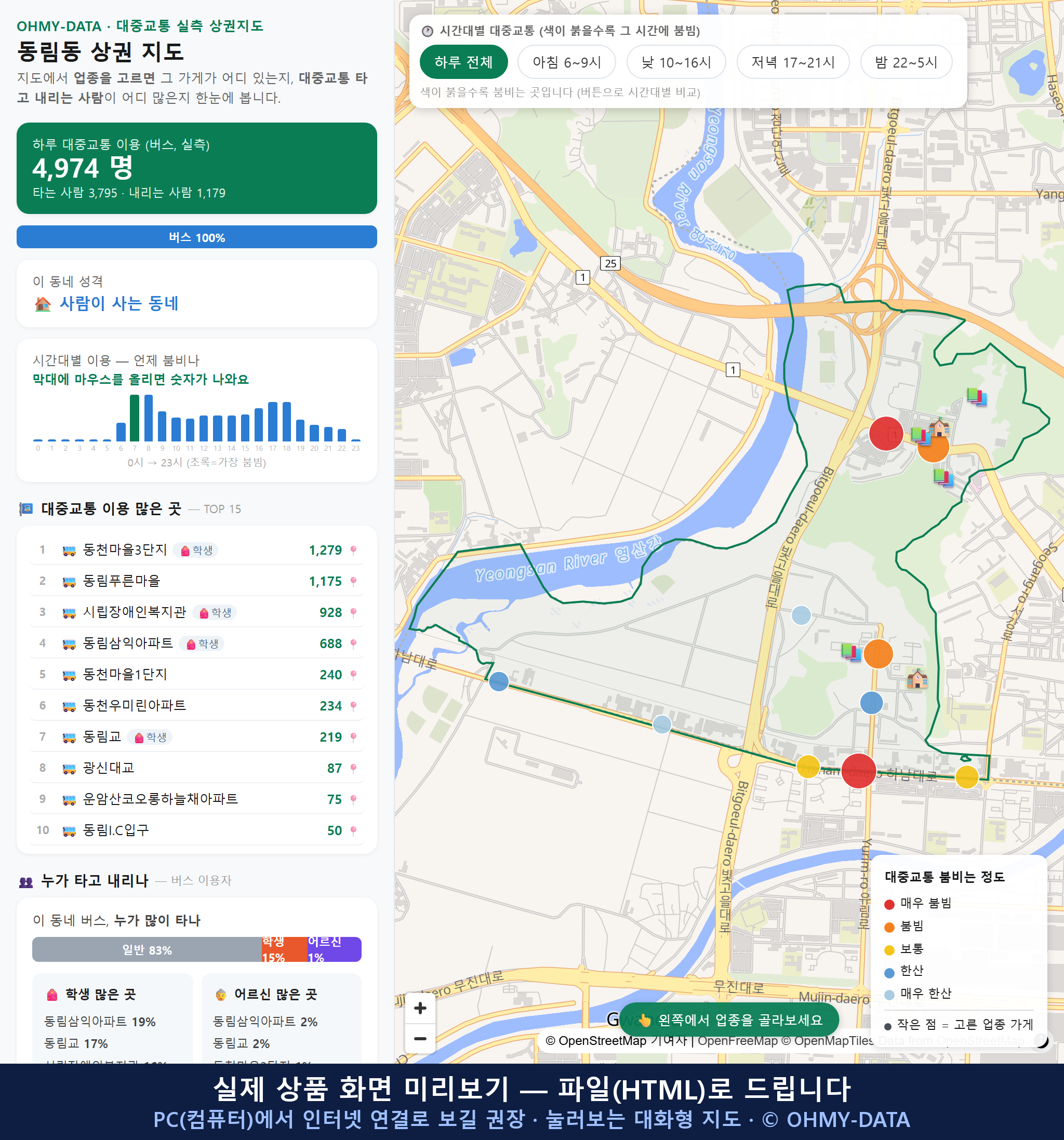
Task: Select the 동천우미린아파트 list row name
Action: pos(134,705)
